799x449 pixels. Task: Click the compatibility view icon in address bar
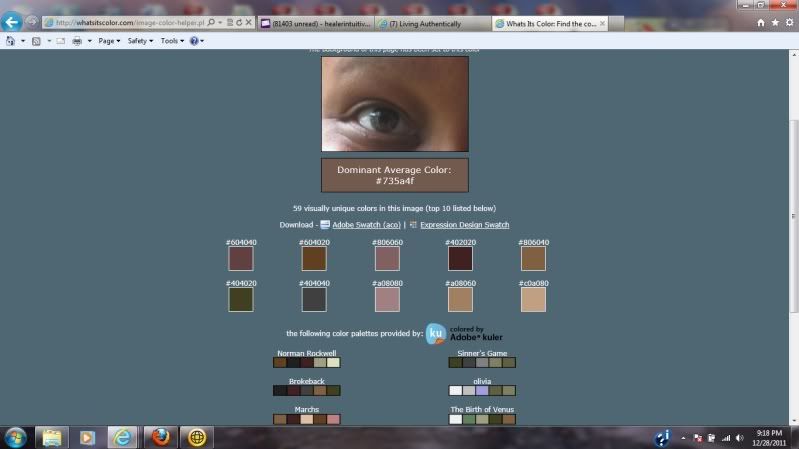(230, 23)
